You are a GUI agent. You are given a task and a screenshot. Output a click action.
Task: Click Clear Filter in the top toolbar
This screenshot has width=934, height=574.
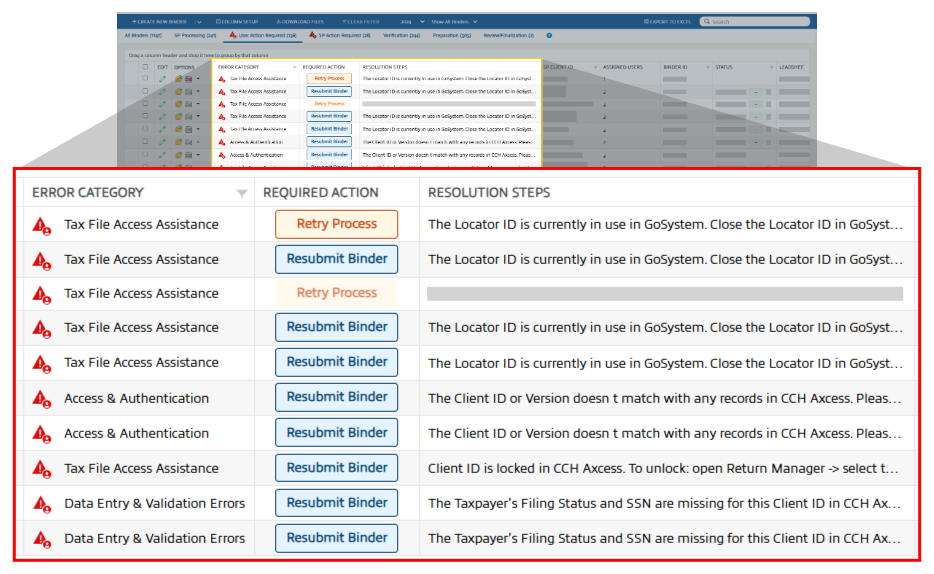coord(360,21)
